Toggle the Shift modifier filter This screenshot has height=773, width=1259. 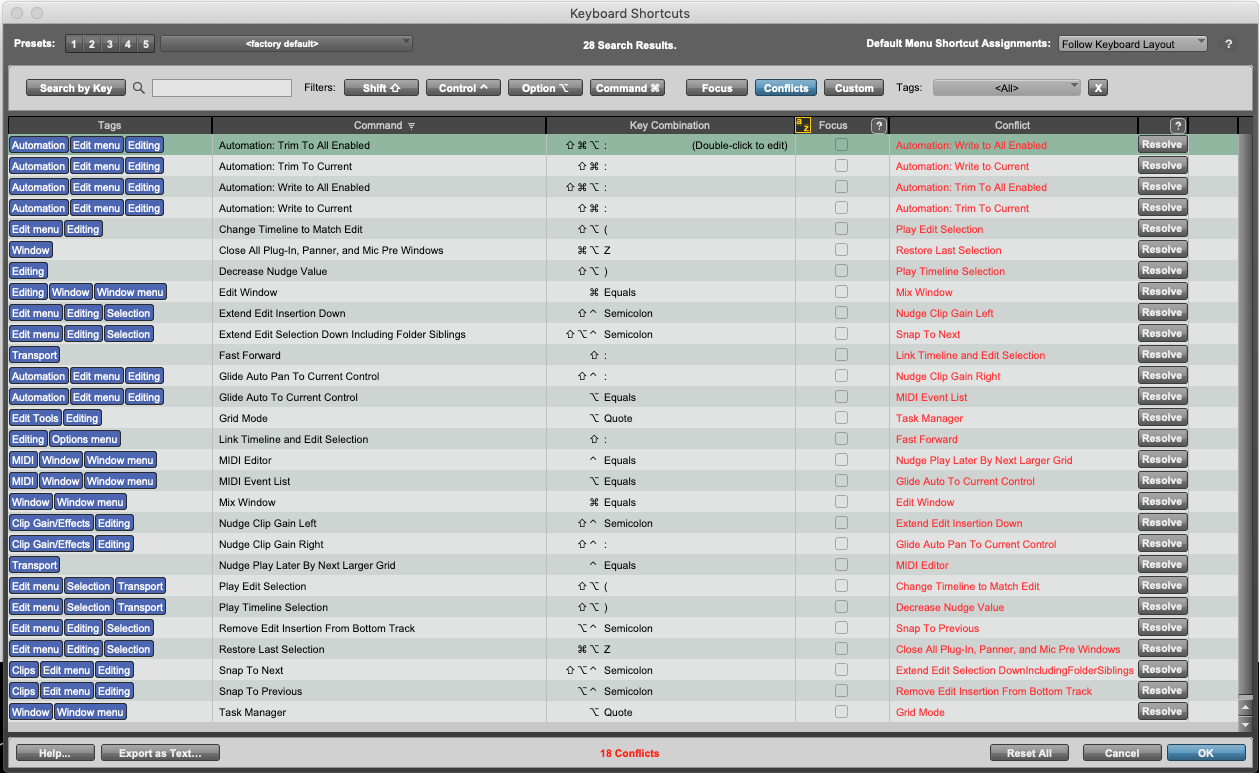tap(381, 88)
